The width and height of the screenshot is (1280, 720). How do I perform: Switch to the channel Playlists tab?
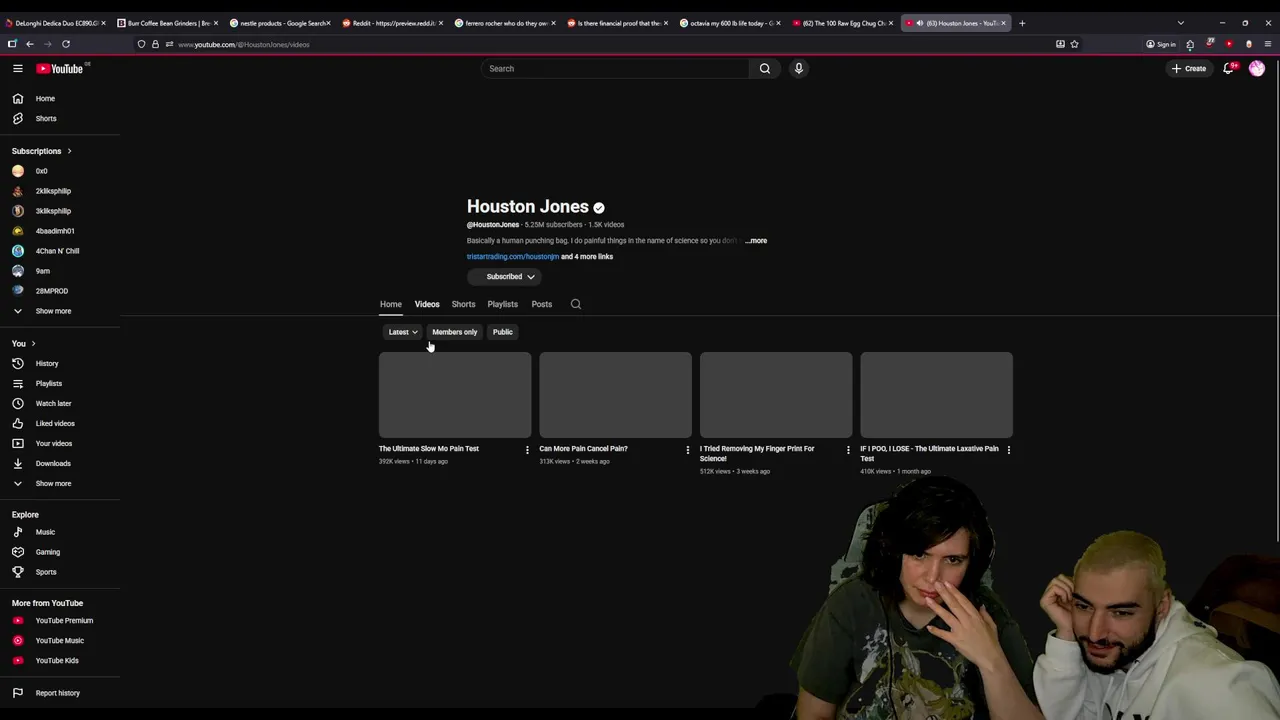click(502, 304)
